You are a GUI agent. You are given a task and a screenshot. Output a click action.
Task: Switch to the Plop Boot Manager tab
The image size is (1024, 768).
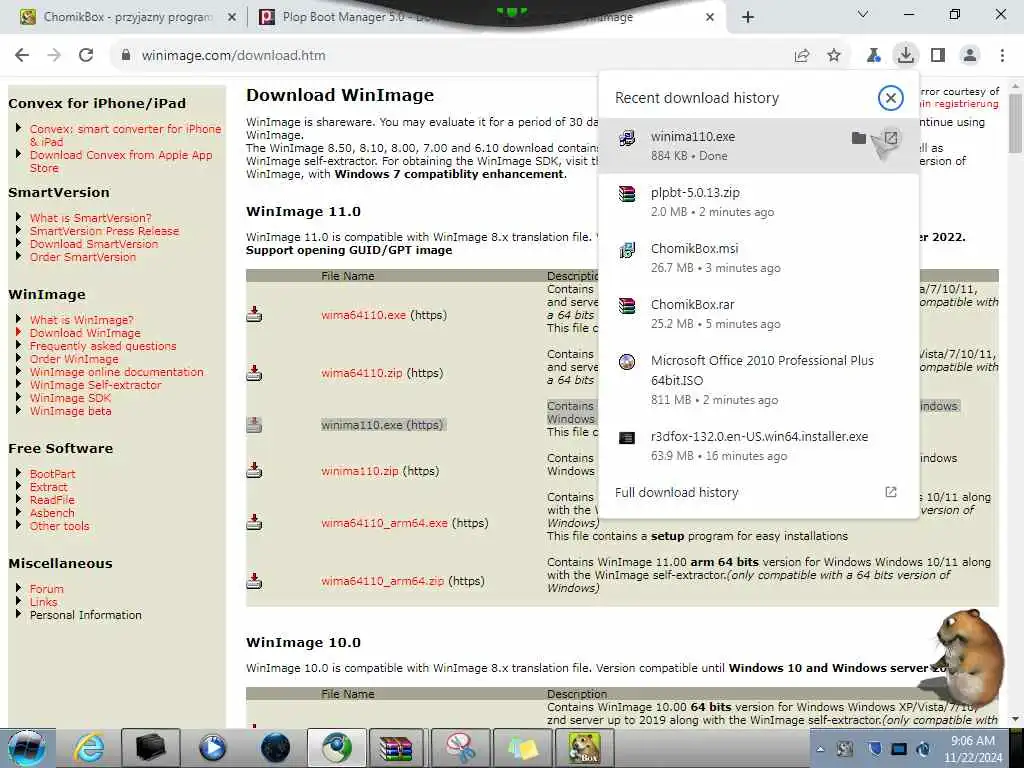[353, 17]
